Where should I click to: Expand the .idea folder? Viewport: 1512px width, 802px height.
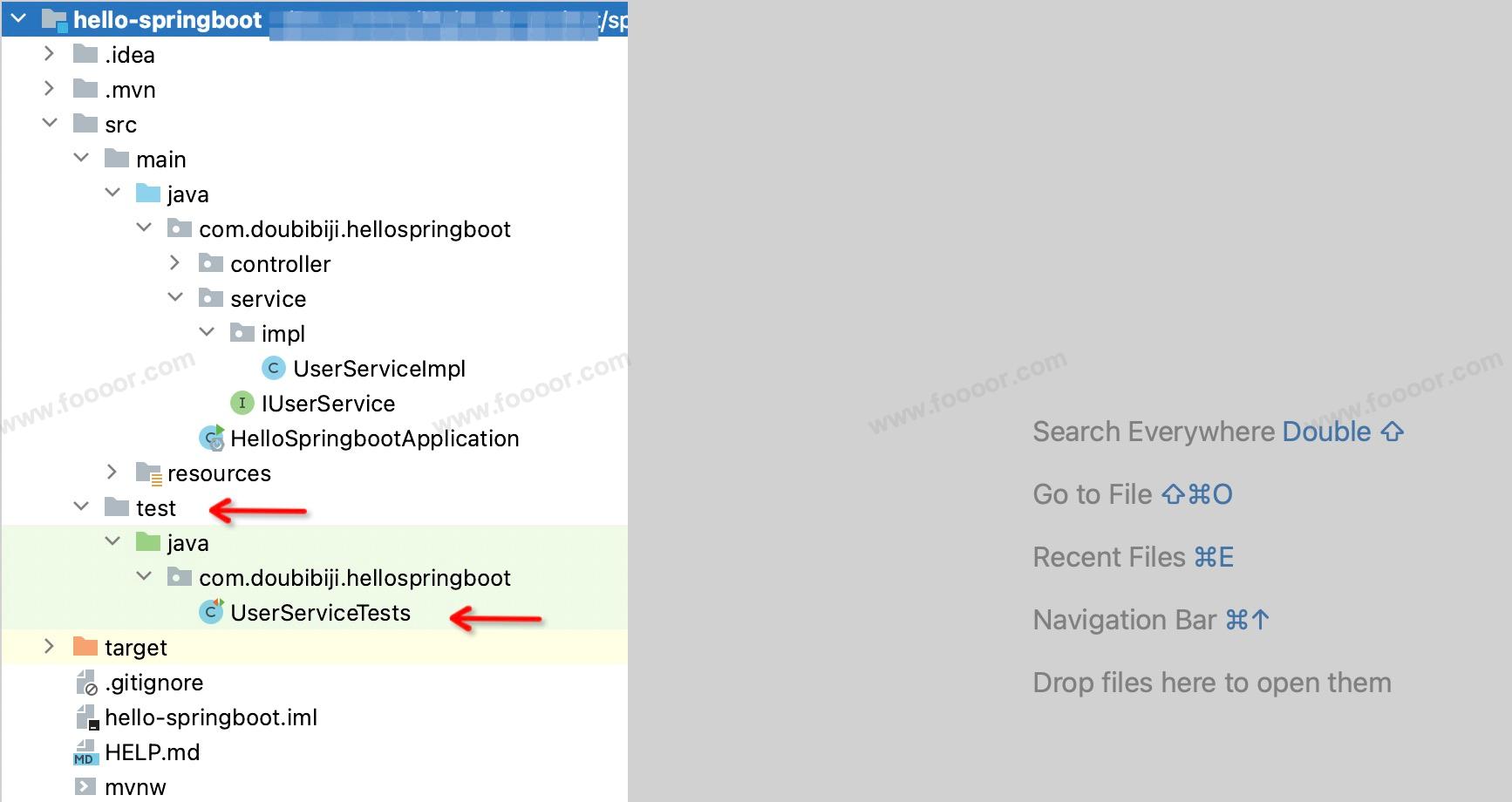[x=49, y=54]
